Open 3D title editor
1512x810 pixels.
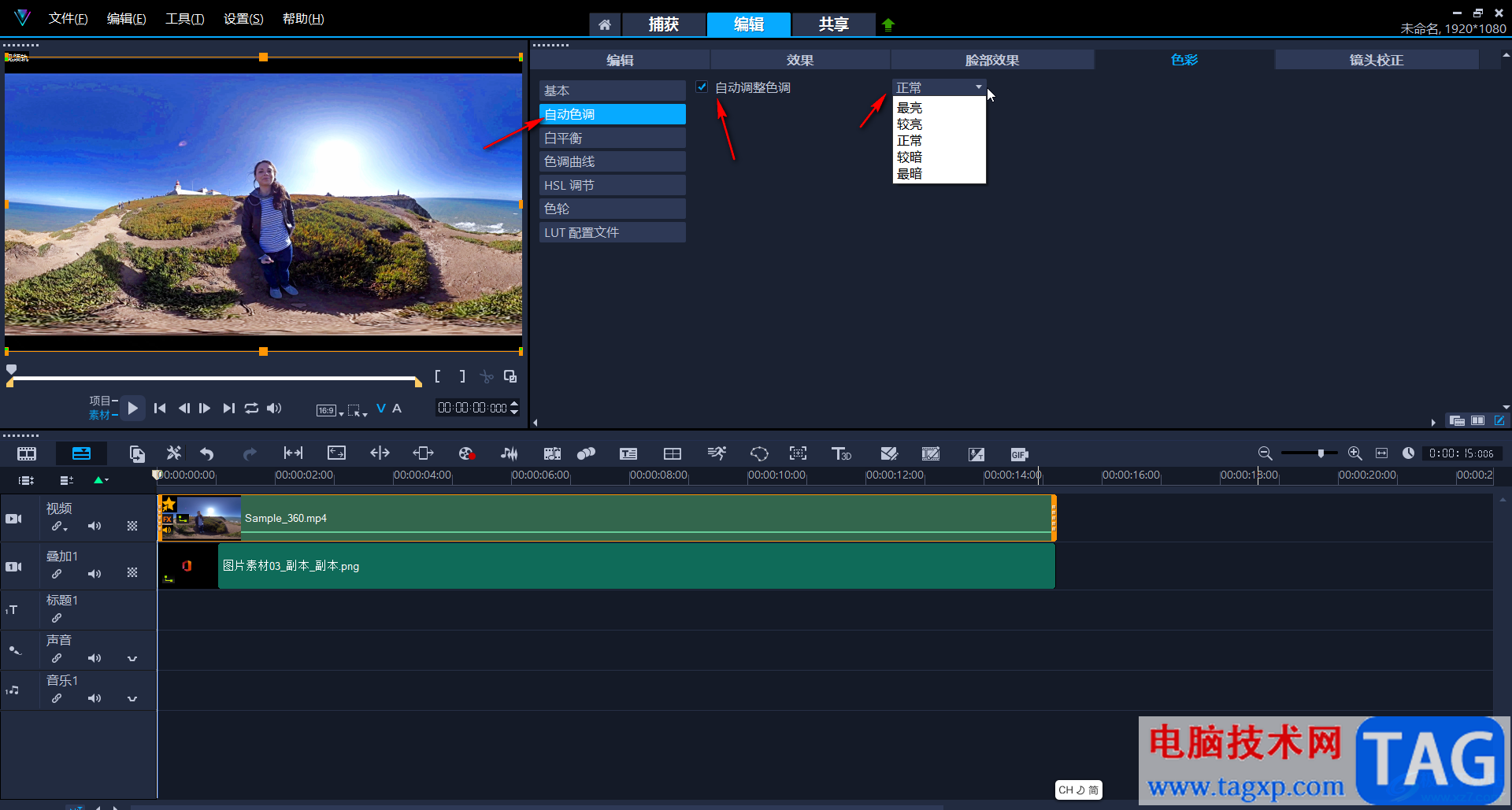pyautogui.click(x=841, y=453)
